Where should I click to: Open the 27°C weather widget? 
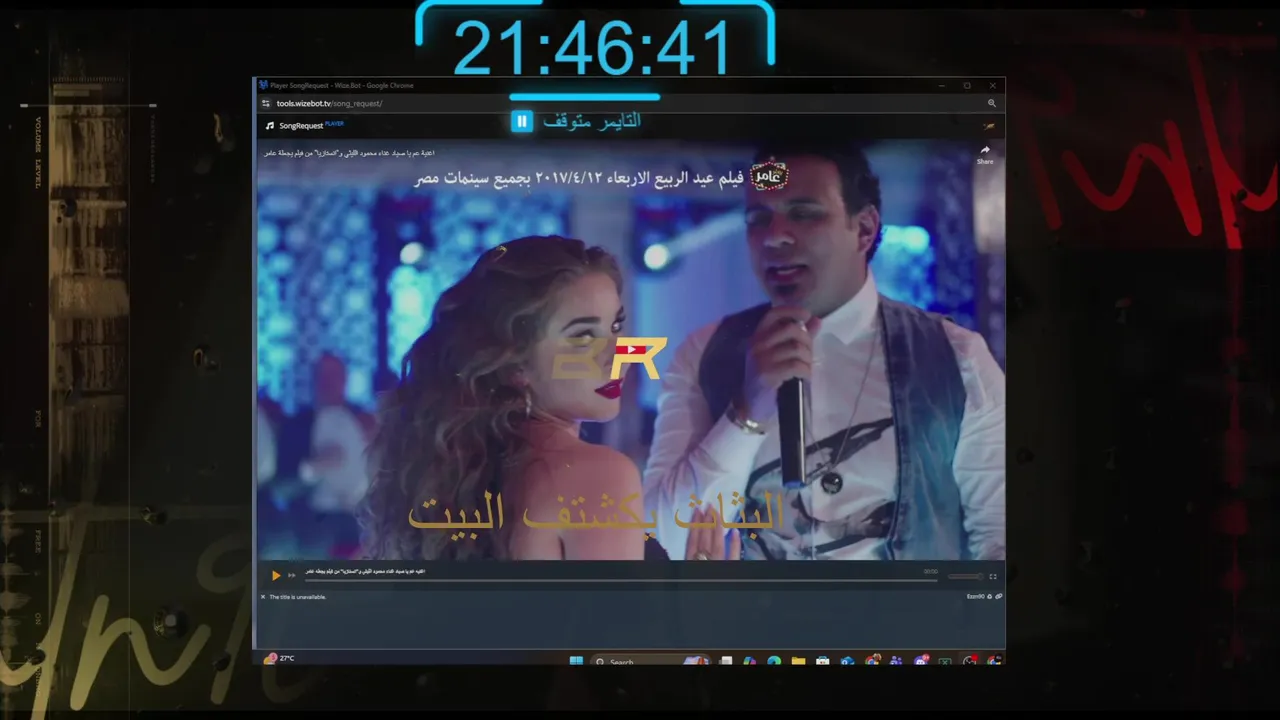pos(279,659)
